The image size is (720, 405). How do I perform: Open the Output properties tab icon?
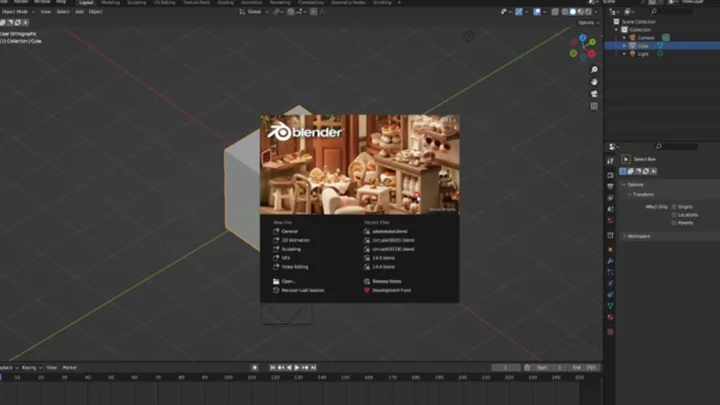coord(610,186)
